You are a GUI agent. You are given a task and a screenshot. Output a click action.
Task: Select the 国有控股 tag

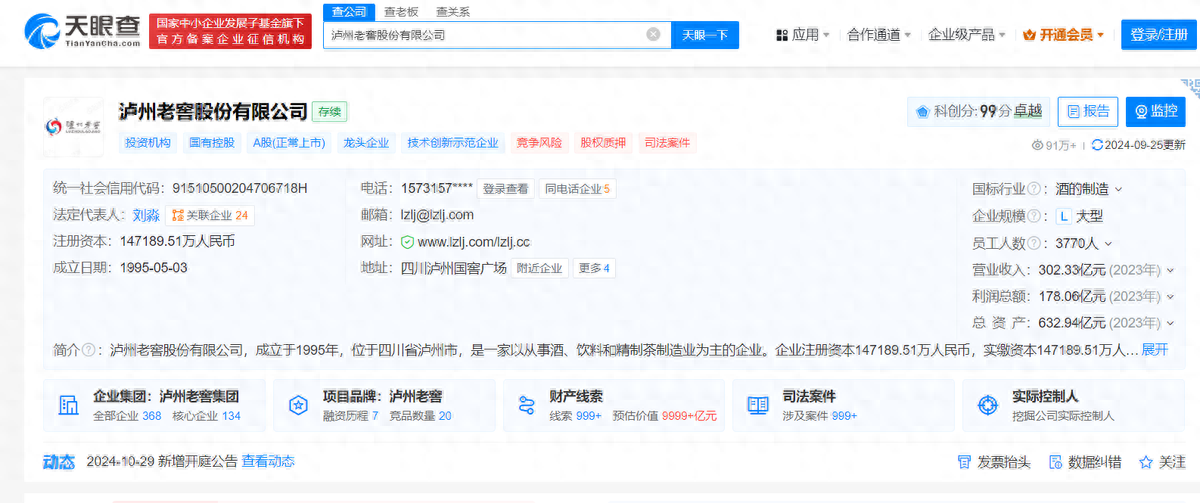coord(212,143)
